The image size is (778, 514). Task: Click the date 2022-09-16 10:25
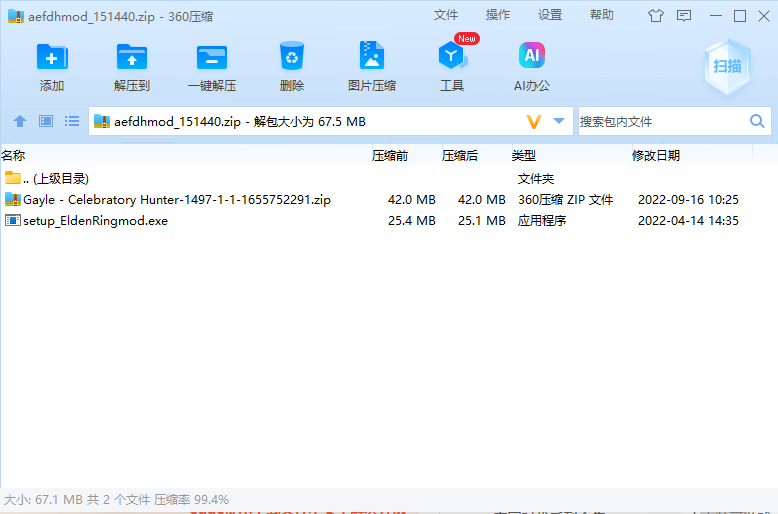click(688, 199)
